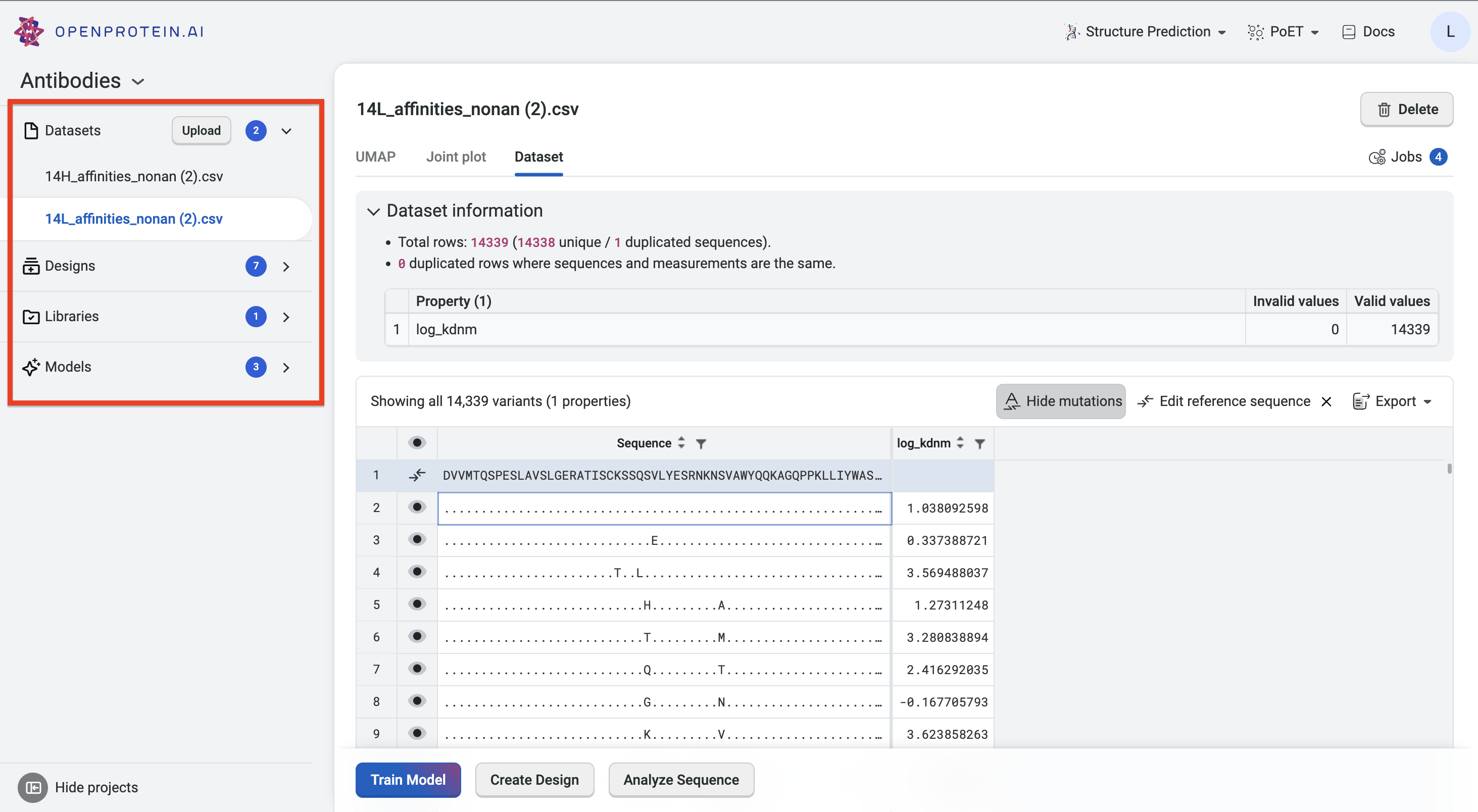The image size is (1478, 812).
Task: Click the Designs icon in sidebar
Action: pos(31,266)
